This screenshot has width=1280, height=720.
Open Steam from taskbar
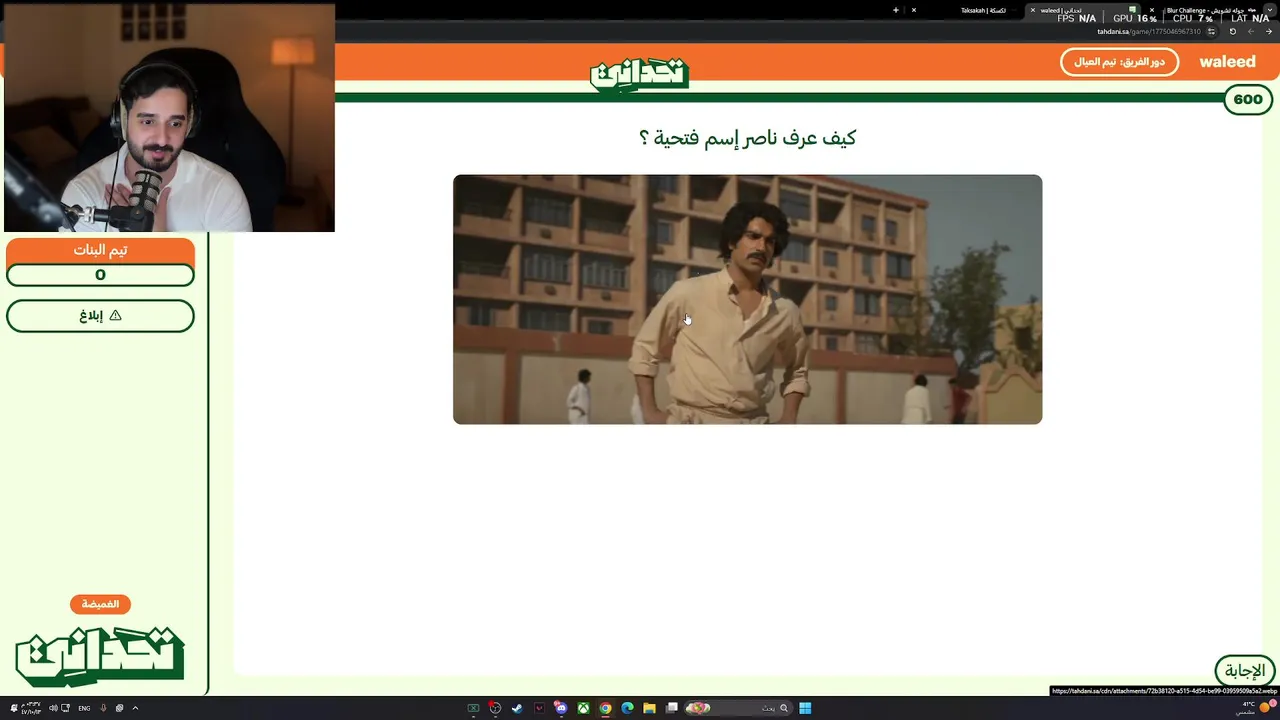517,708
